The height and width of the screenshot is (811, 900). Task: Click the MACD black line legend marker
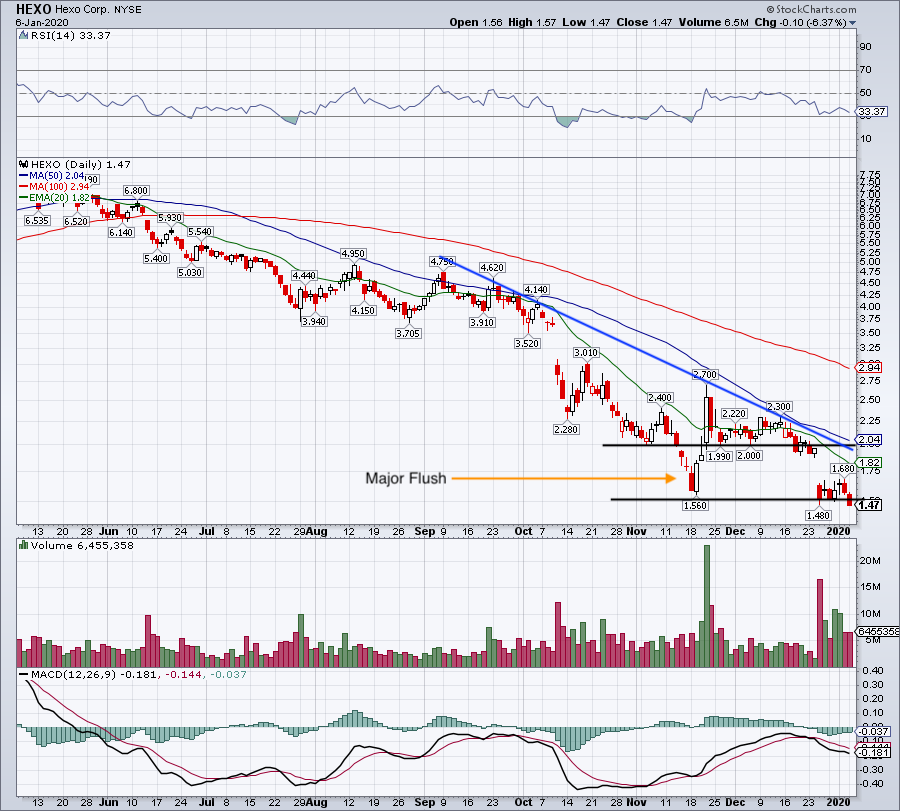click(24, 674)
